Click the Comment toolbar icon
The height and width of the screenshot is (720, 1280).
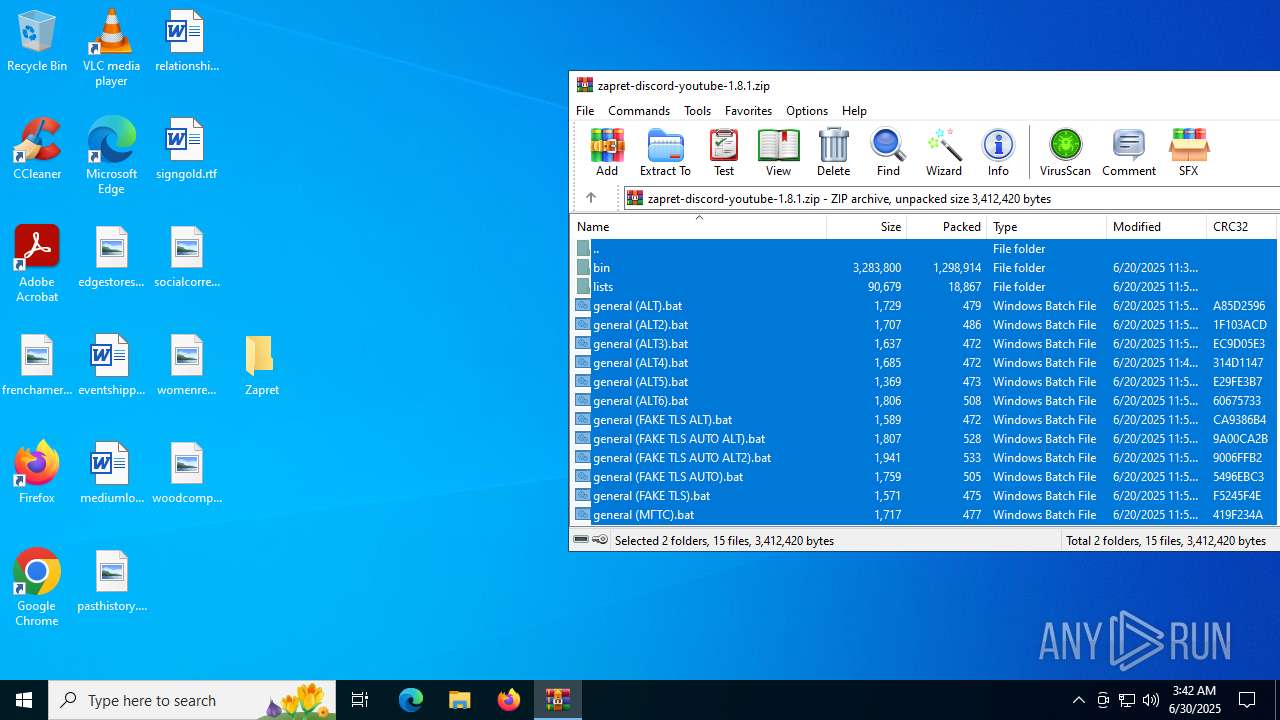coord(1129,153)
